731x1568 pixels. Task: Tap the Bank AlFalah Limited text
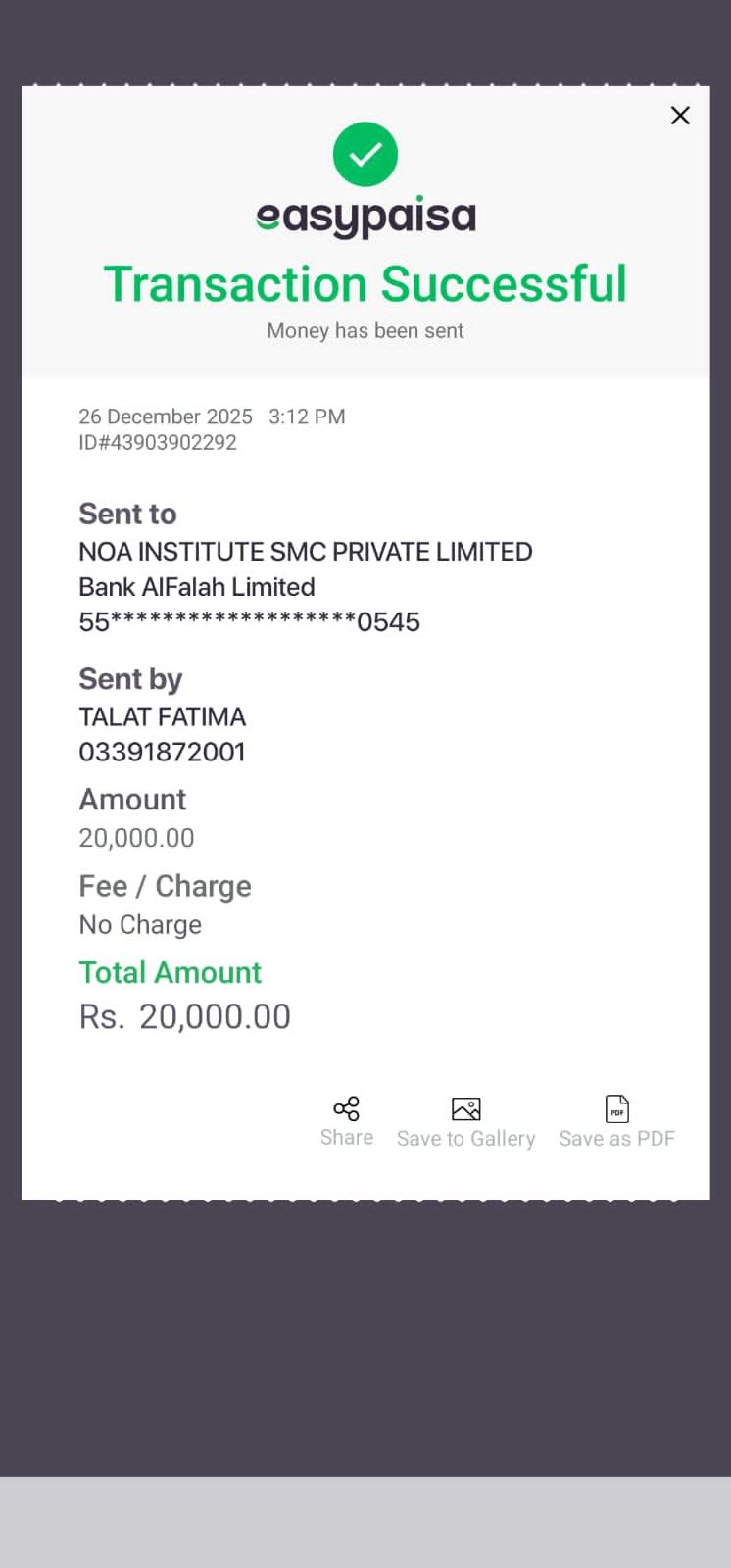pos(197,587)
